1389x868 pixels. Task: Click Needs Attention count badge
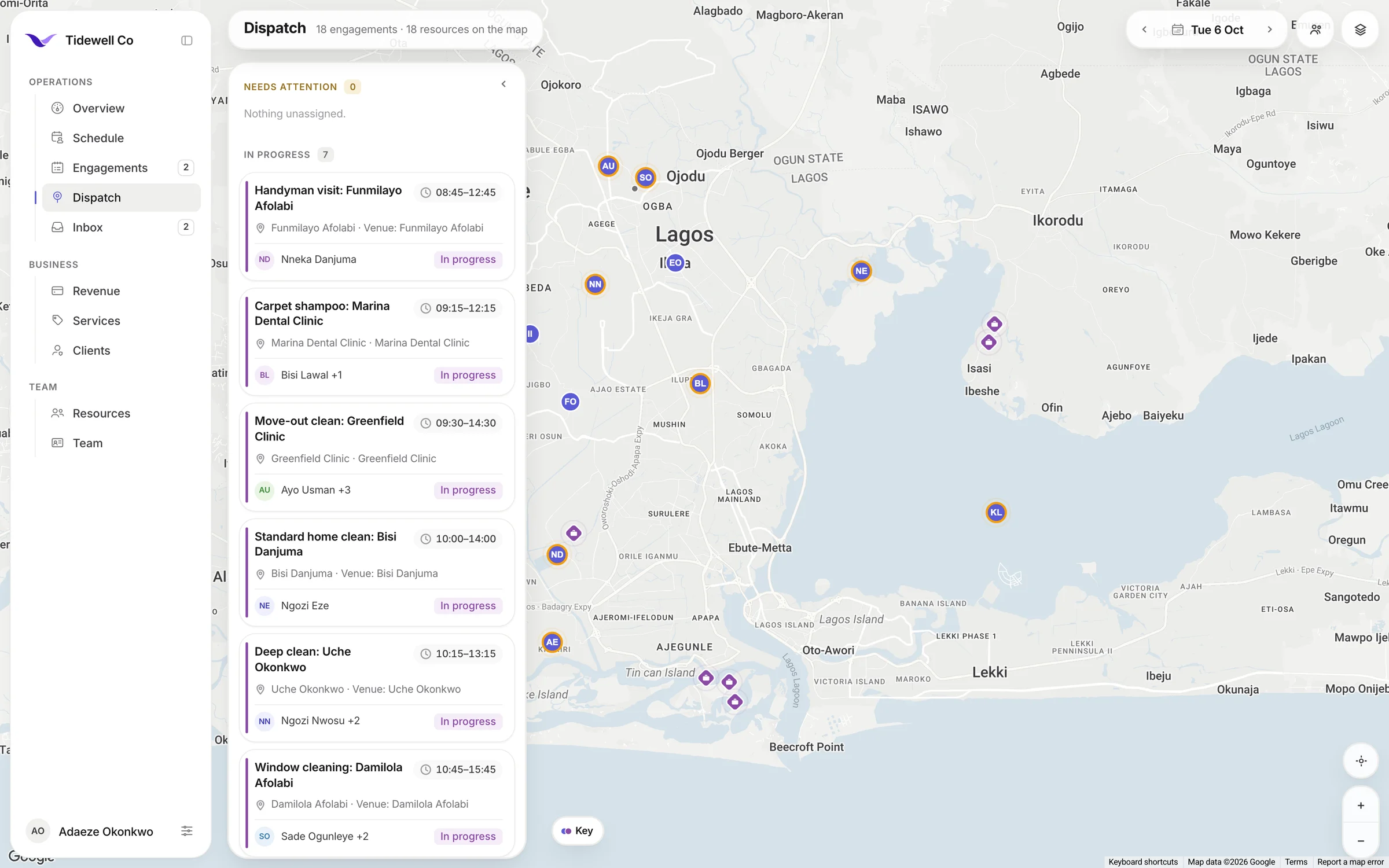point(352,87)
